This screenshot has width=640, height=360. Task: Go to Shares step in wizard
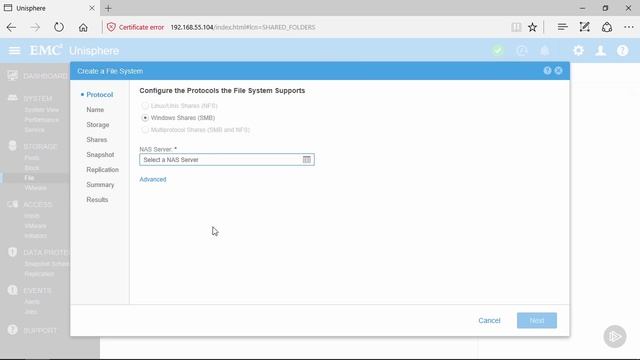tap(97, 140)
